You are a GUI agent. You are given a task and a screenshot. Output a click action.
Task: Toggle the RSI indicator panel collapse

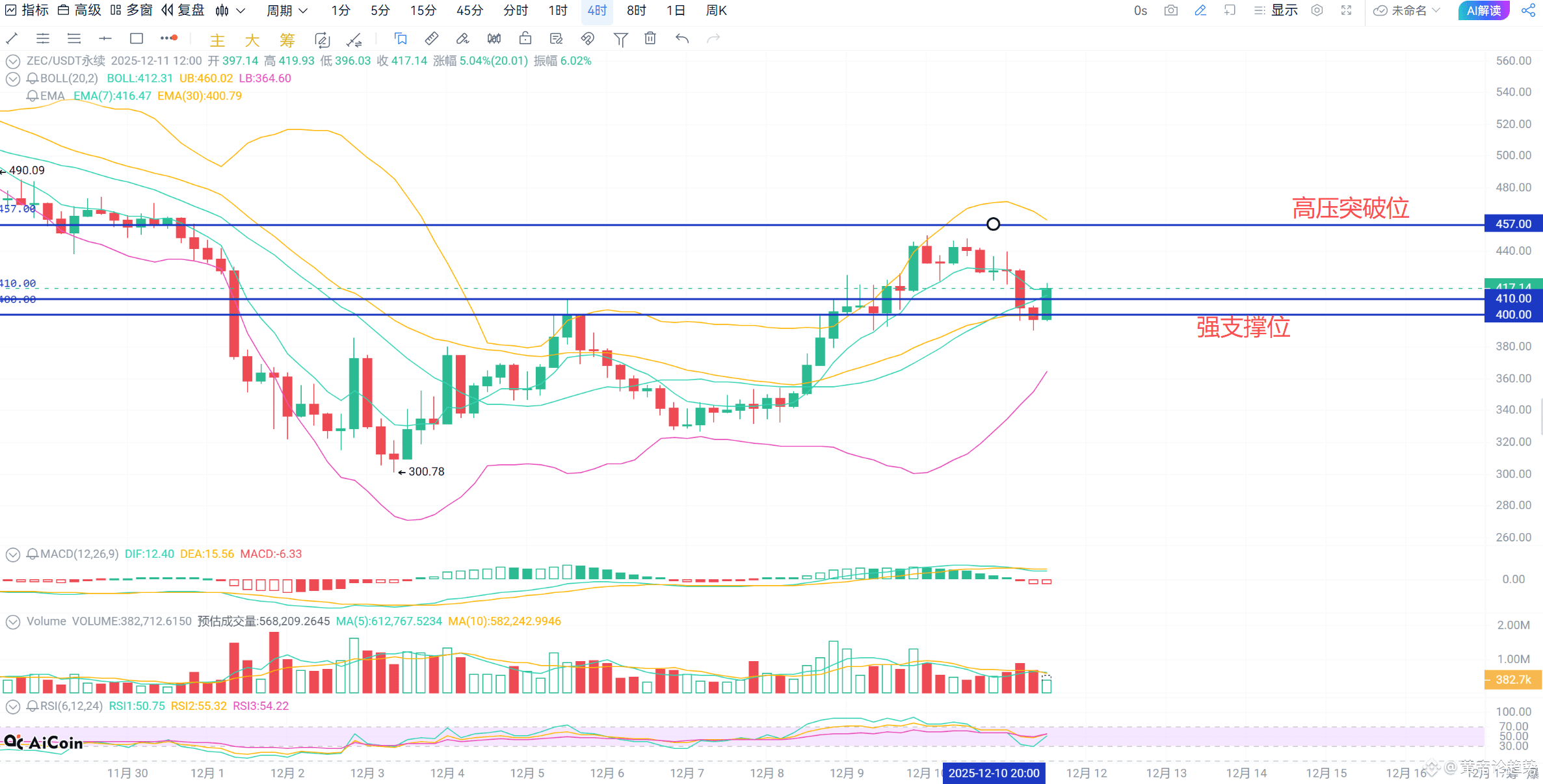[x=12, y=706]
